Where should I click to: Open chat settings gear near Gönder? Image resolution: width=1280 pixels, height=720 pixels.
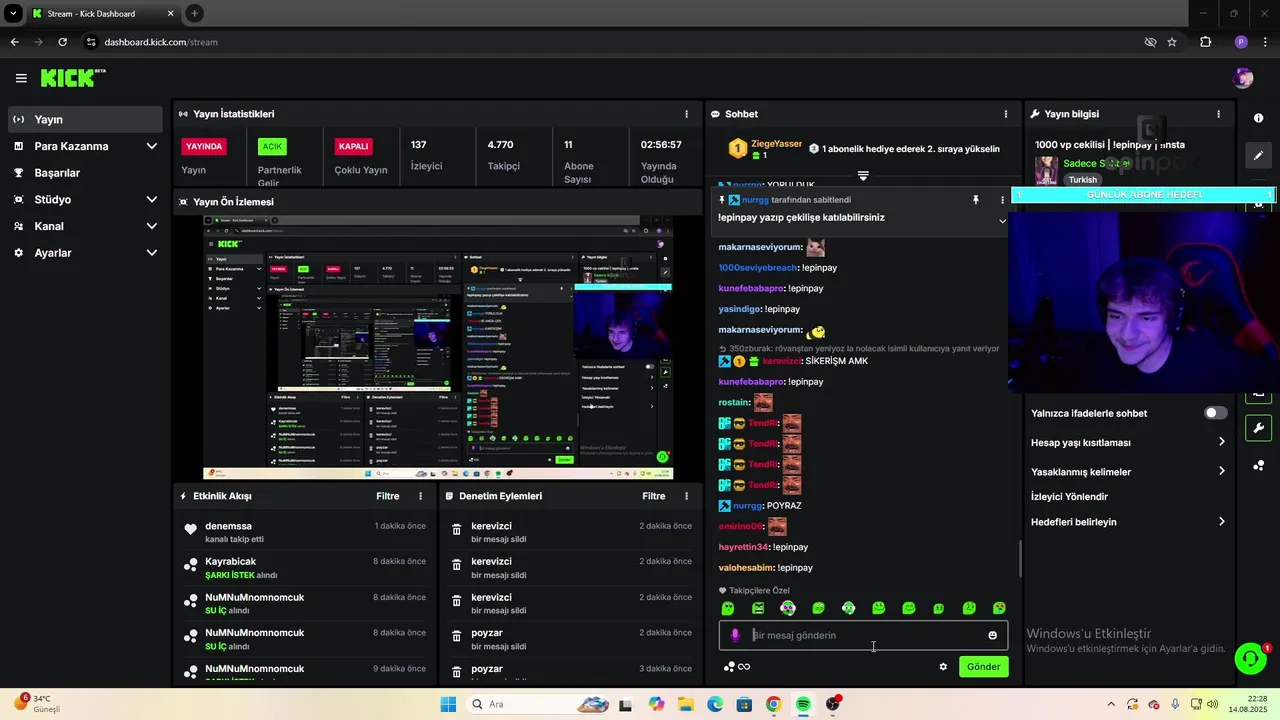(942, 667)
